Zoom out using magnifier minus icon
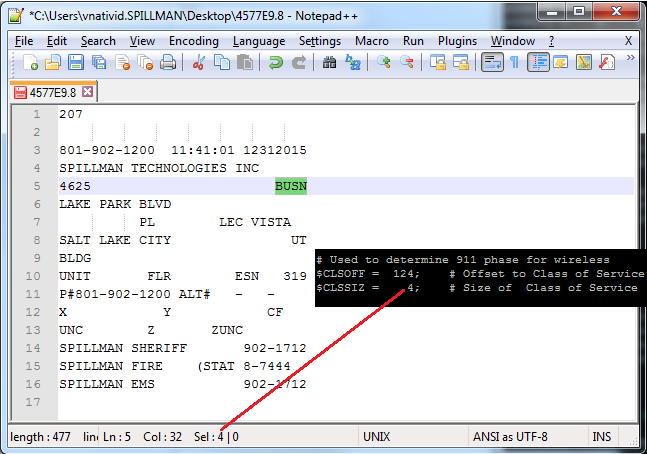This screenshot has width=647, height=454. tap(407, 63)
